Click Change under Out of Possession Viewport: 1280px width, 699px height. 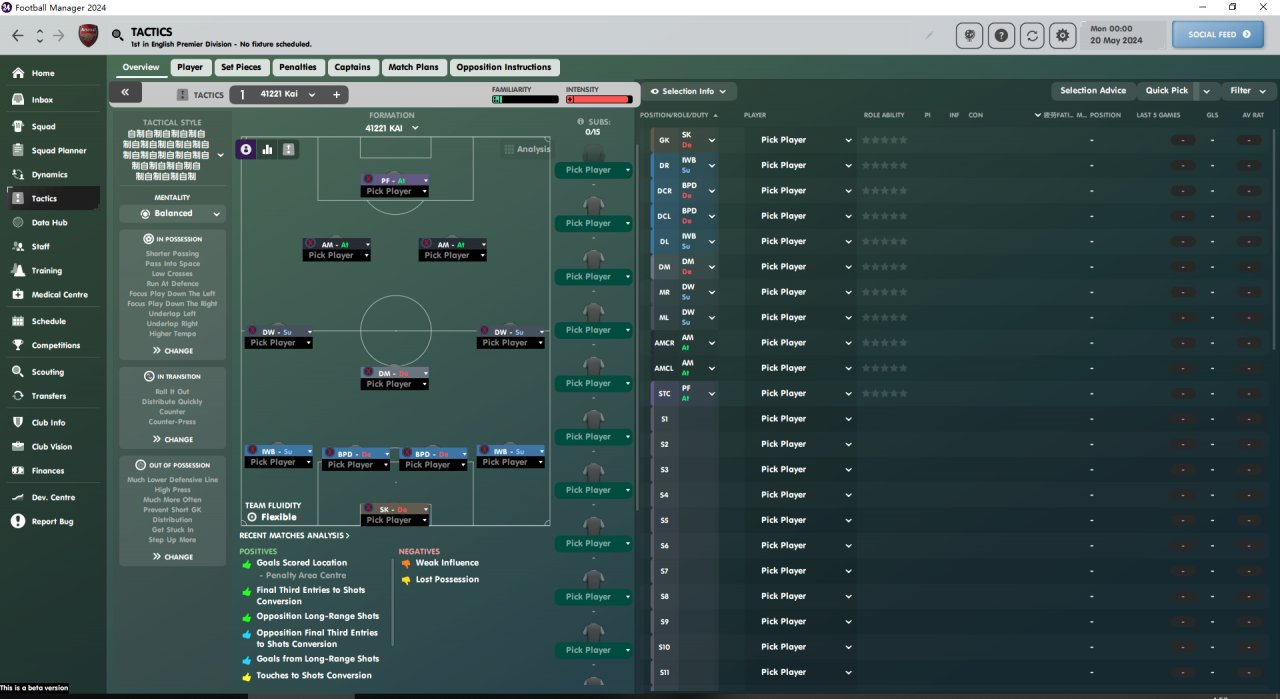(x=172, y=557)
